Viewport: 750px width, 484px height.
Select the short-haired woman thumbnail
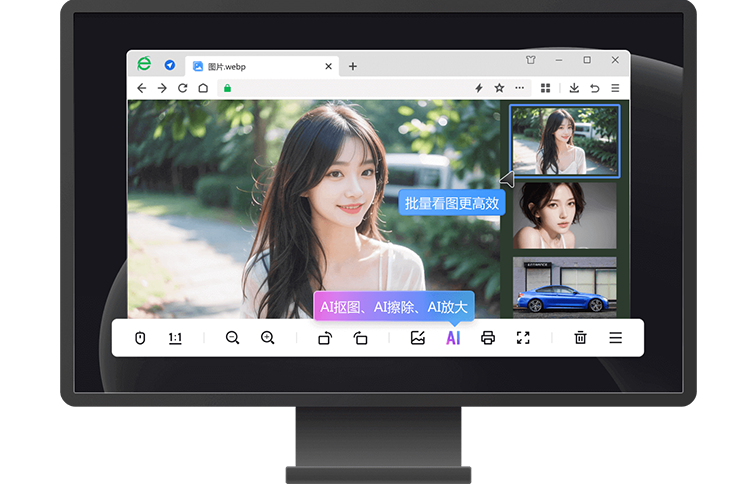pos(565,215)
